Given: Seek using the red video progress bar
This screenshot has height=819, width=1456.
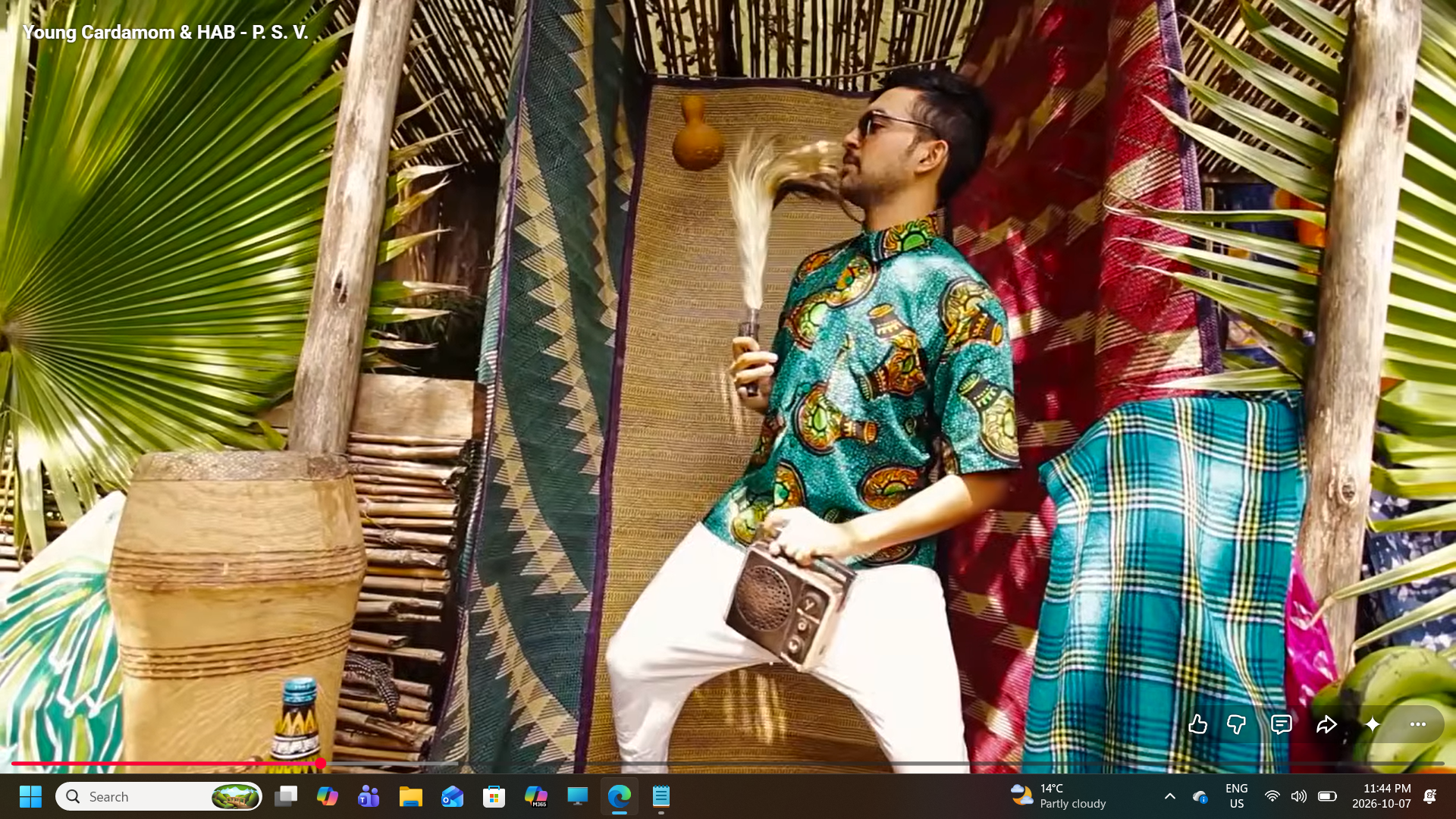Looking at the screenshot, I should [x=728, y=764].
